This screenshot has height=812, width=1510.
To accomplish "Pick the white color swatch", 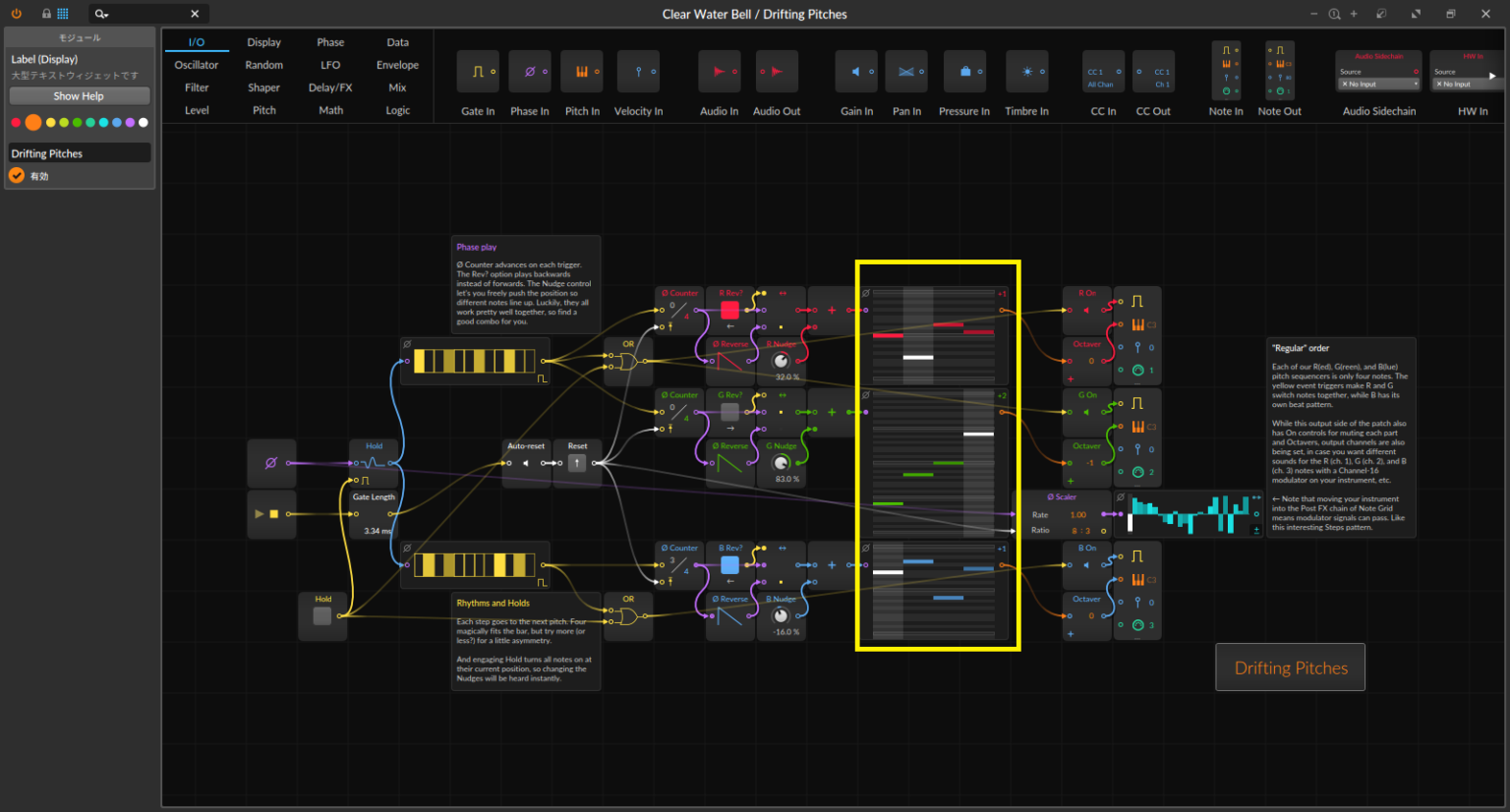I will tap(144, 123).
